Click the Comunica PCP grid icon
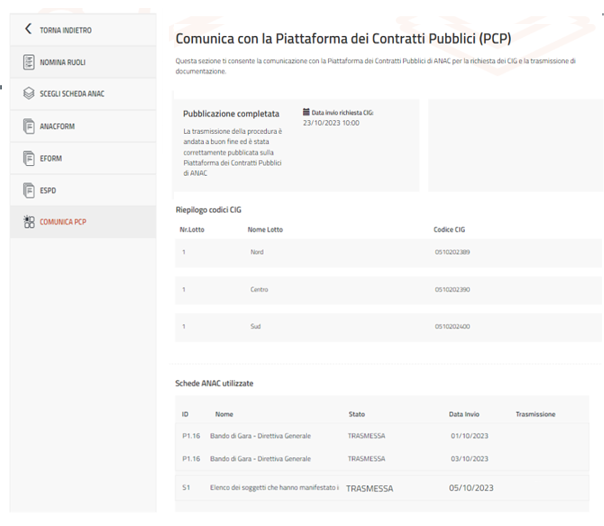 point(28,222)
